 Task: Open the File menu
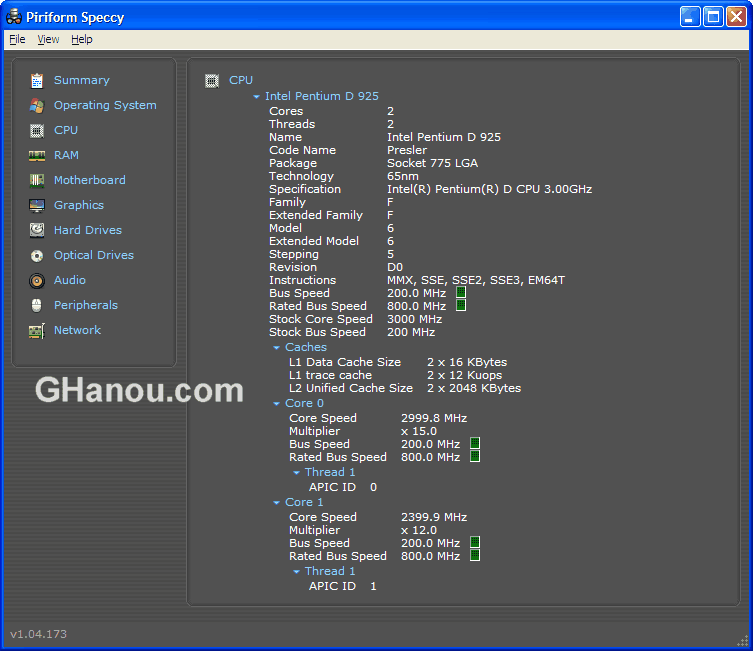(x=17, y=39)
